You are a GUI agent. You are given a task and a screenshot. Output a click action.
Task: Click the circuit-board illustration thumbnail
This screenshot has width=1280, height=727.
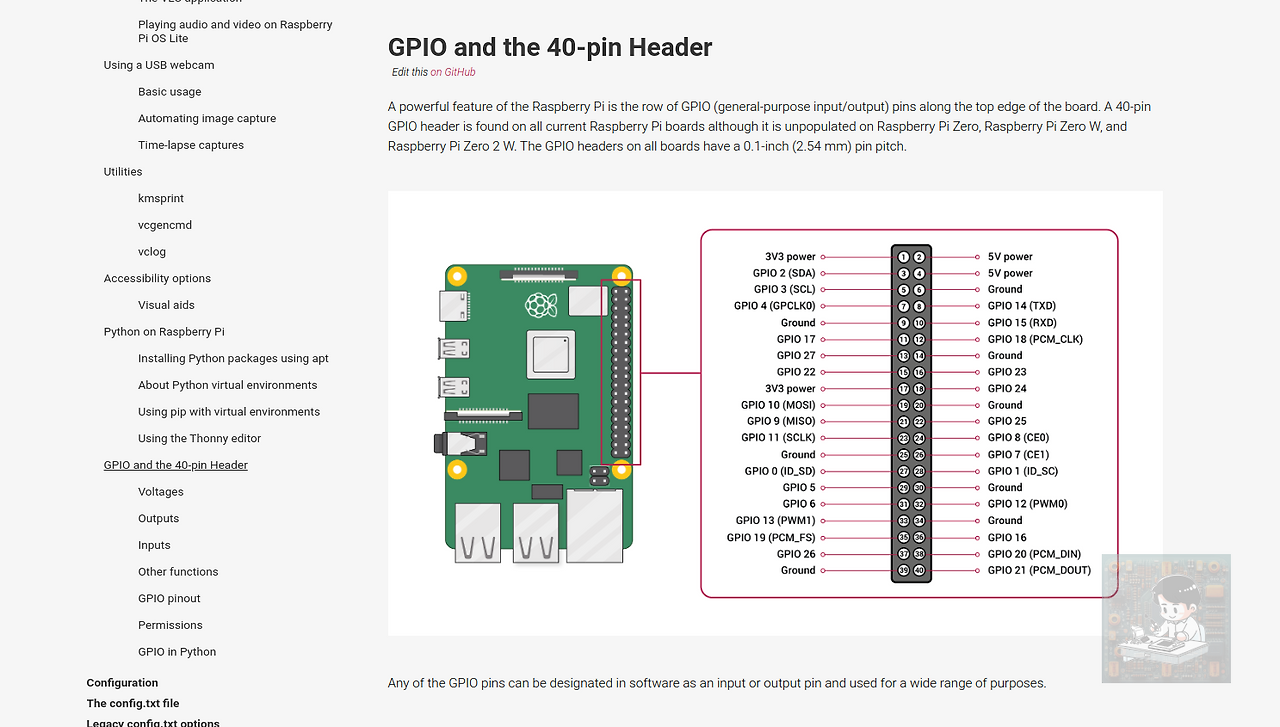click(1166, 618)
